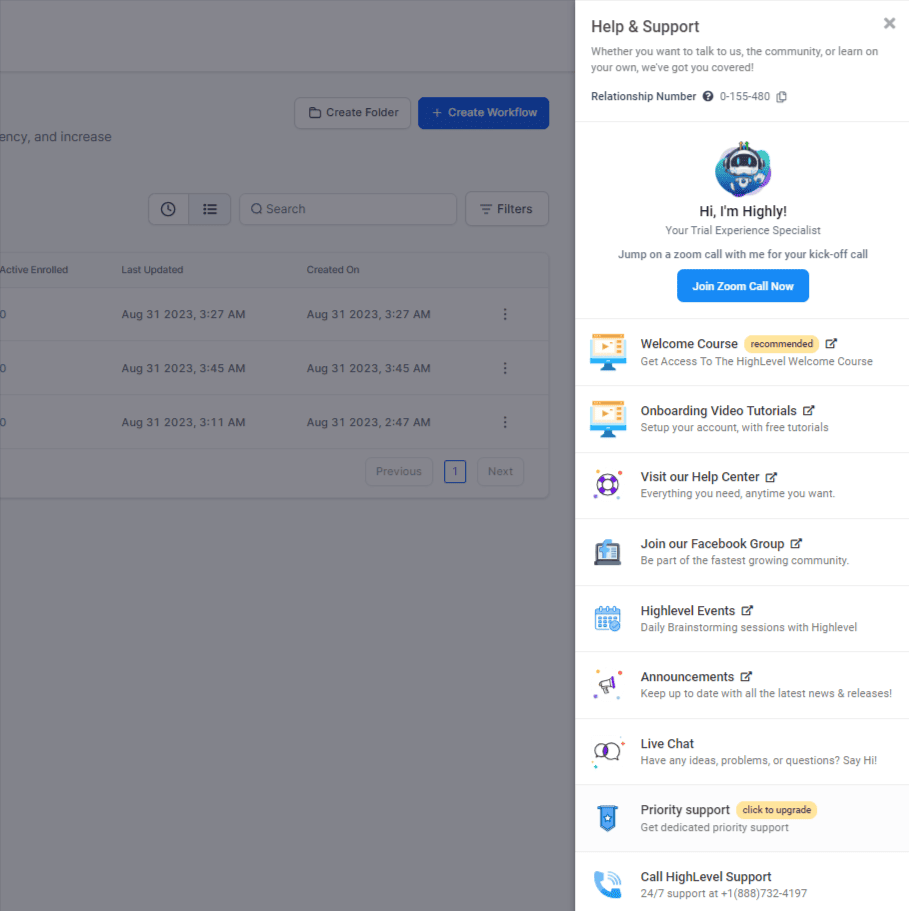909x911 pixels.
Task: Open Announcements external link icon
Action: point(746,676)
